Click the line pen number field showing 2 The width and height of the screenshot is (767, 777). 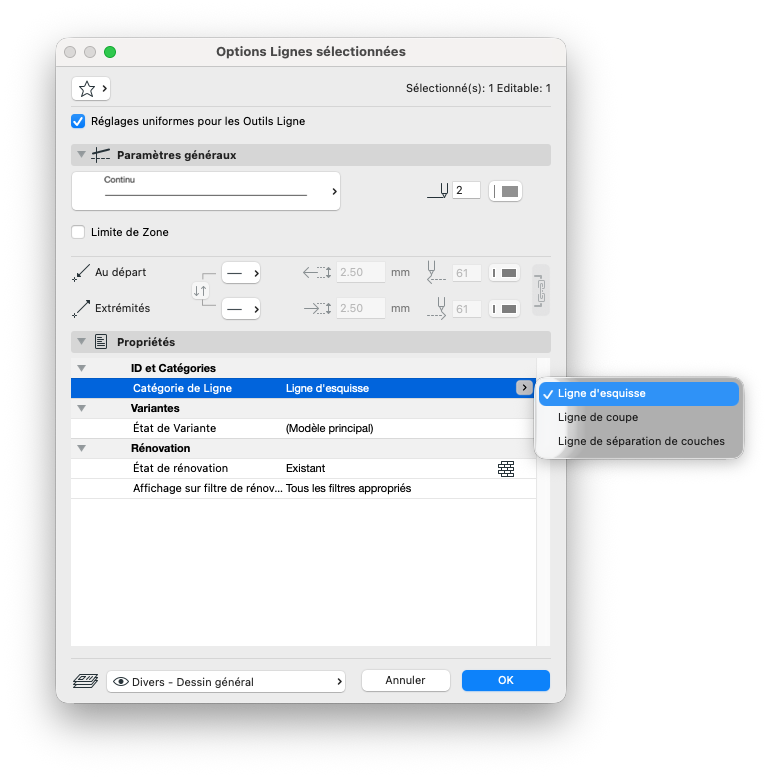click(466, 190)
